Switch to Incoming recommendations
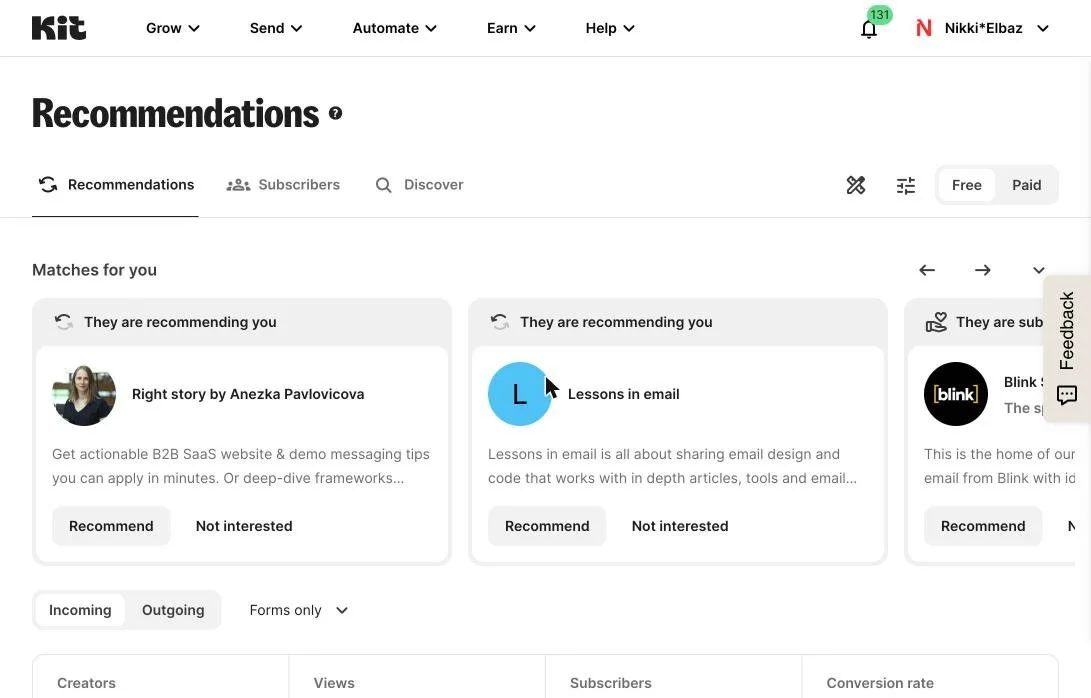This screenshot has width=1091, height=698. click(80, 610)
